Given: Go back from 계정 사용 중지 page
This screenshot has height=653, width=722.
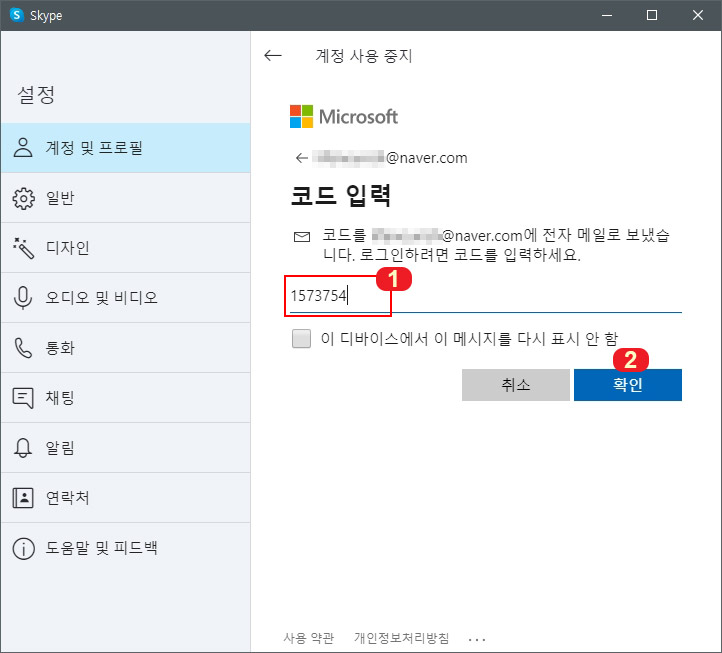Looking at the screenshot, I should [x=273, y=56].
